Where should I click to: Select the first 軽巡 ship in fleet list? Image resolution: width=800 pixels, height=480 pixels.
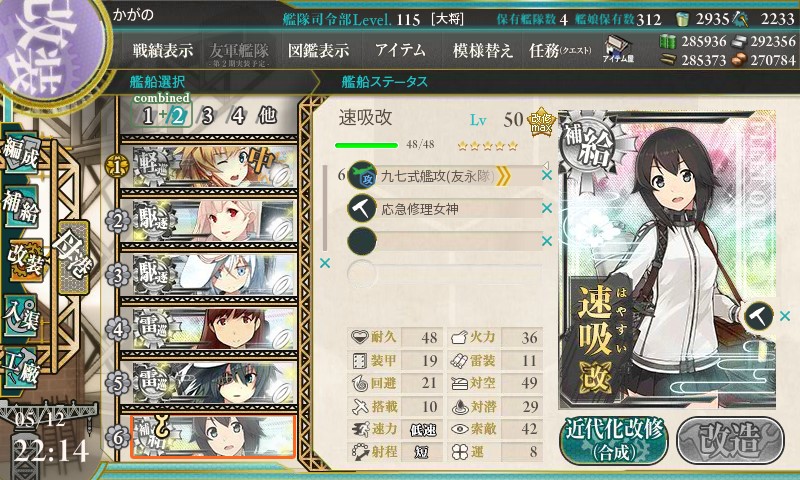pyautogui.click(x=210, y=166)
